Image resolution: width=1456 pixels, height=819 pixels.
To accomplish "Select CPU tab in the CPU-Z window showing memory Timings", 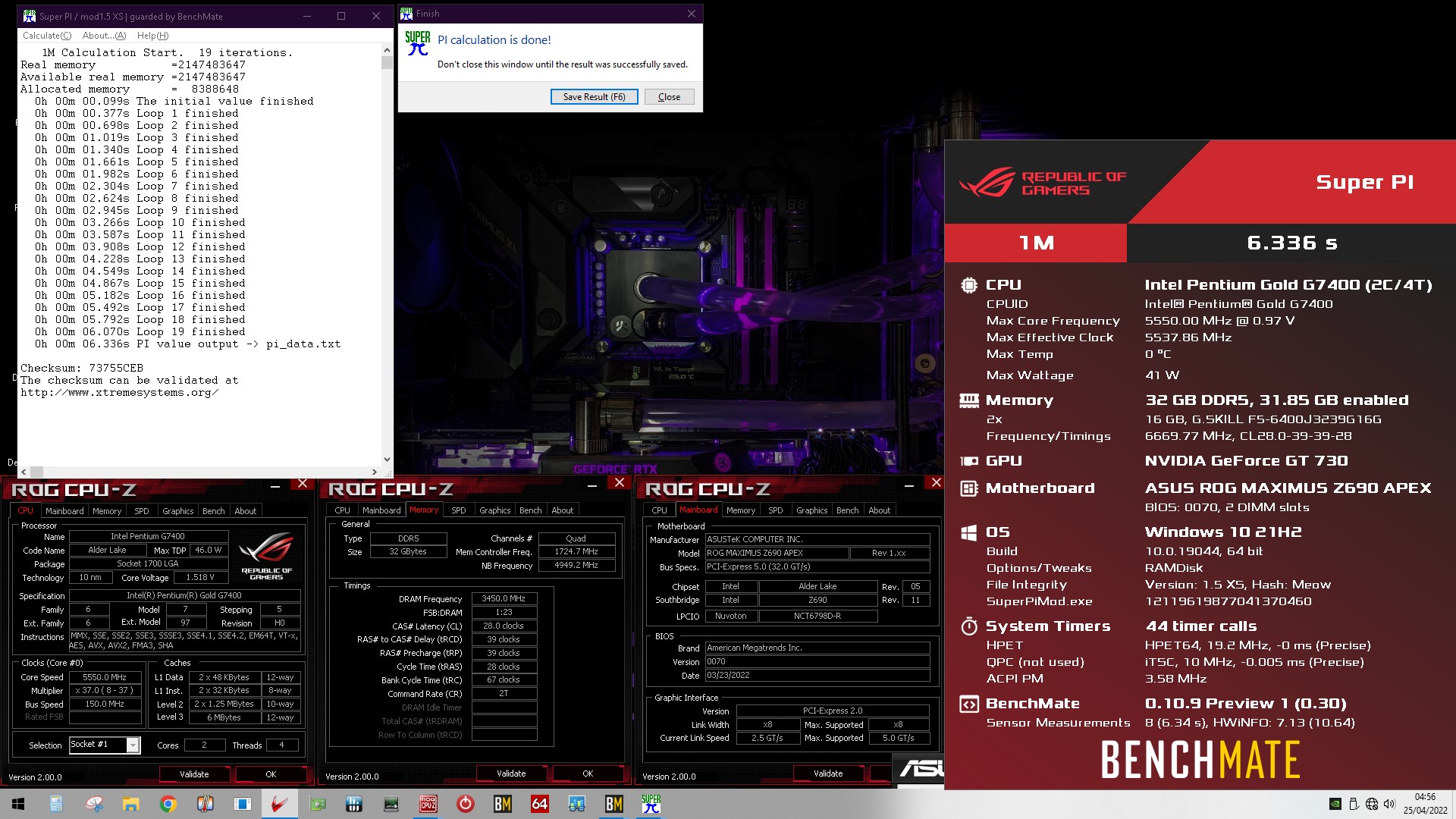I will point(343,510).
